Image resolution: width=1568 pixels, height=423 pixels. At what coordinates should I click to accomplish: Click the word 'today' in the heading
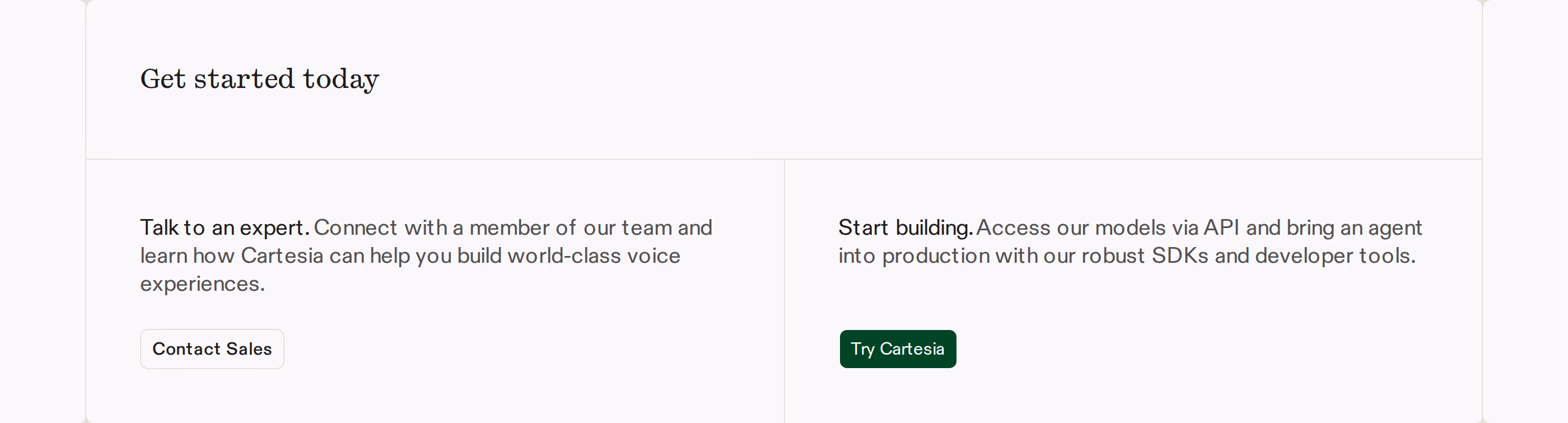(341, 80)
